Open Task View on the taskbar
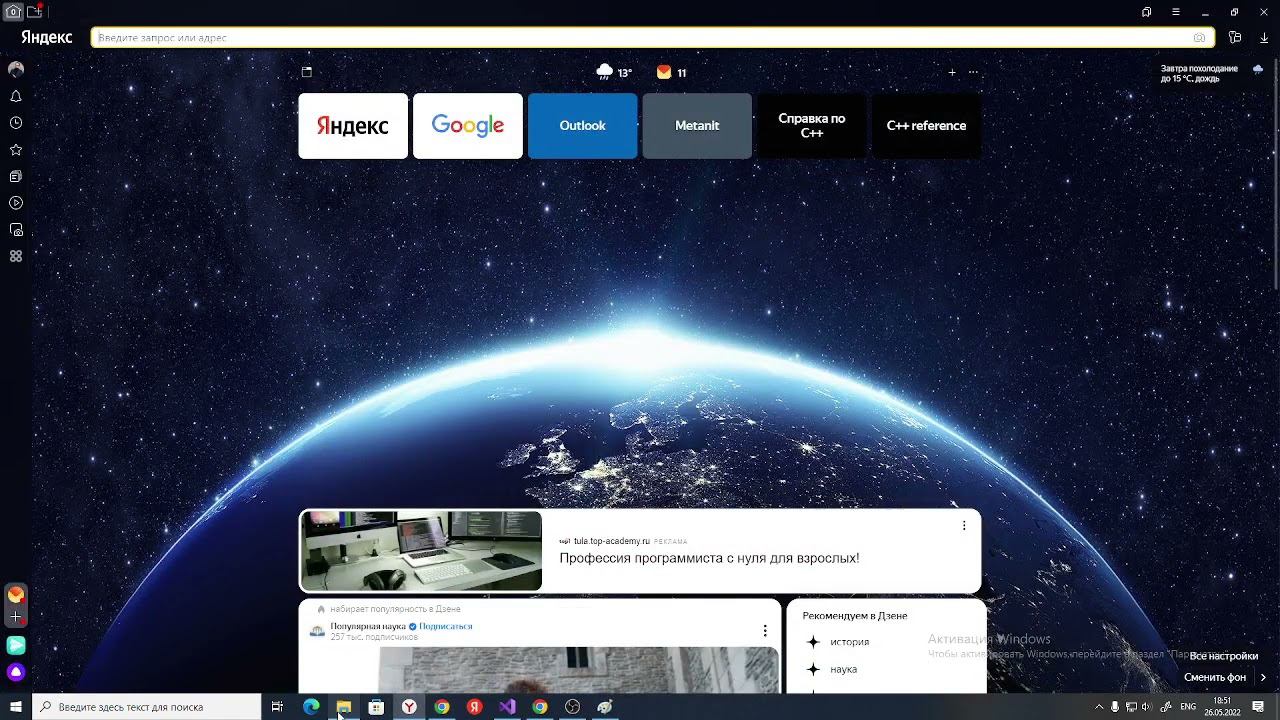This screenshot has height=720, width=1280. click(278, 707)
